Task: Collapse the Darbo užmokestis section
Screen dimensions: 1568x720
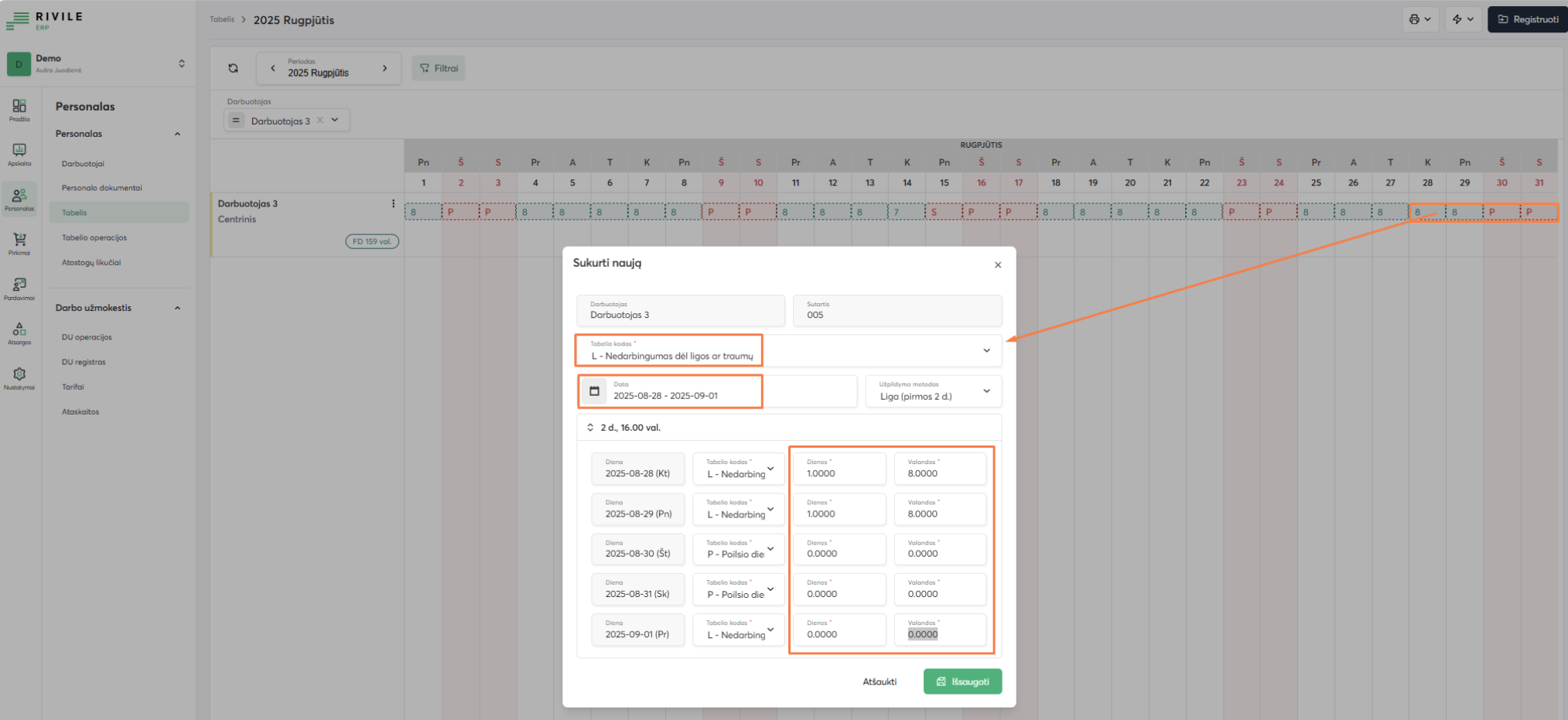Action: click(x=179, y=308)
